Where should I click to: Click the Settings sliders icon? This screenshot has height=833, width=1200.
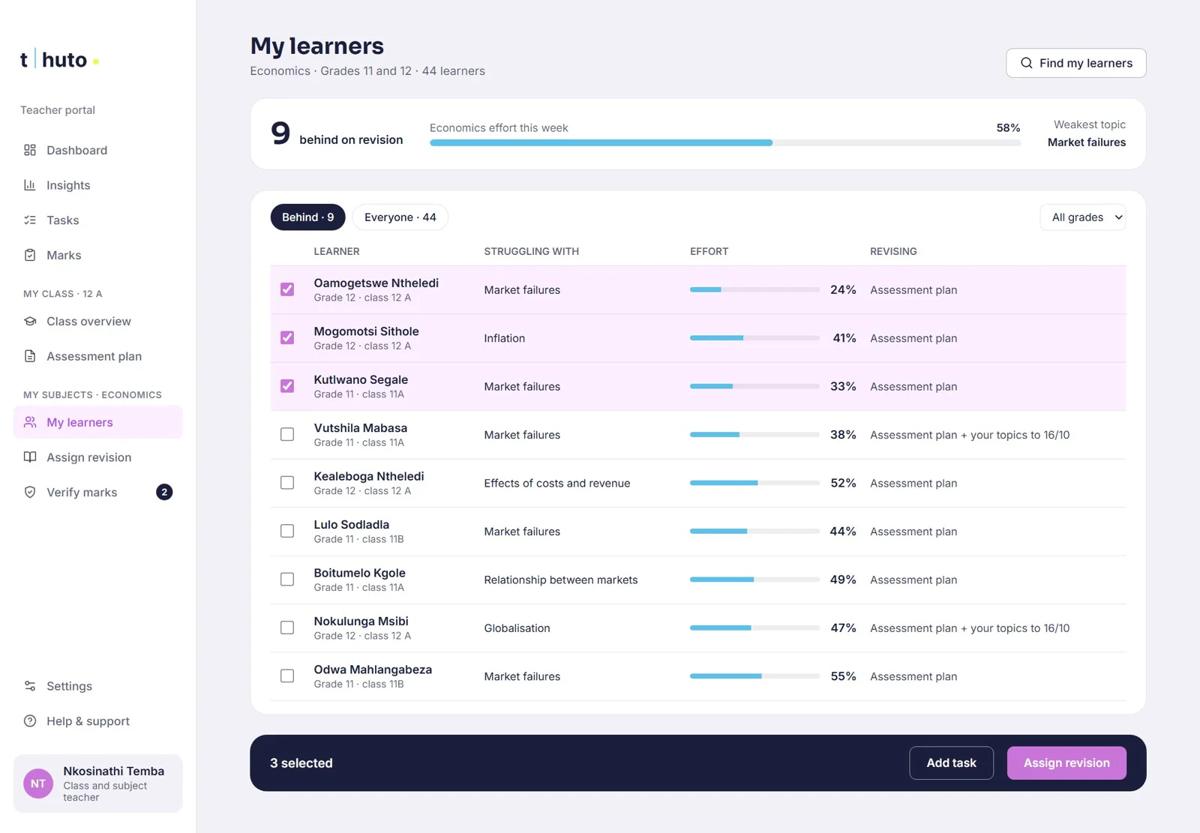30,686
